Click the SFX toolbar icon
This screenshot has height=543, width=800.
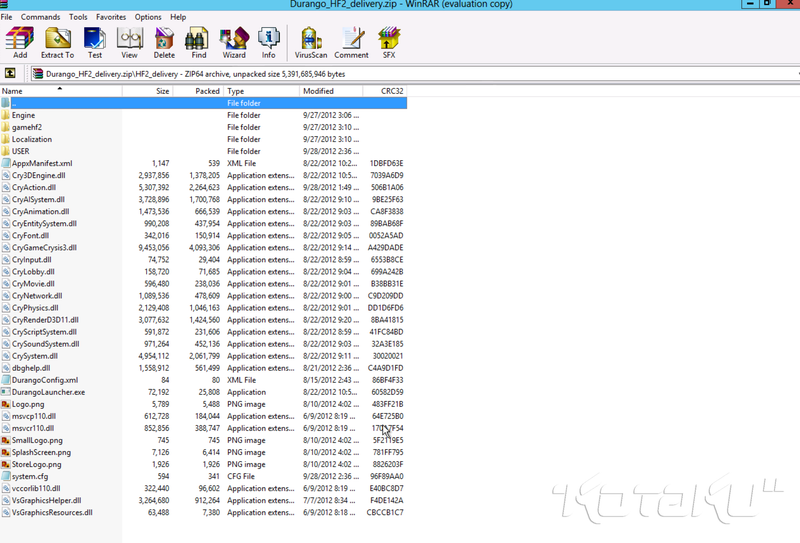pos(389,39)
